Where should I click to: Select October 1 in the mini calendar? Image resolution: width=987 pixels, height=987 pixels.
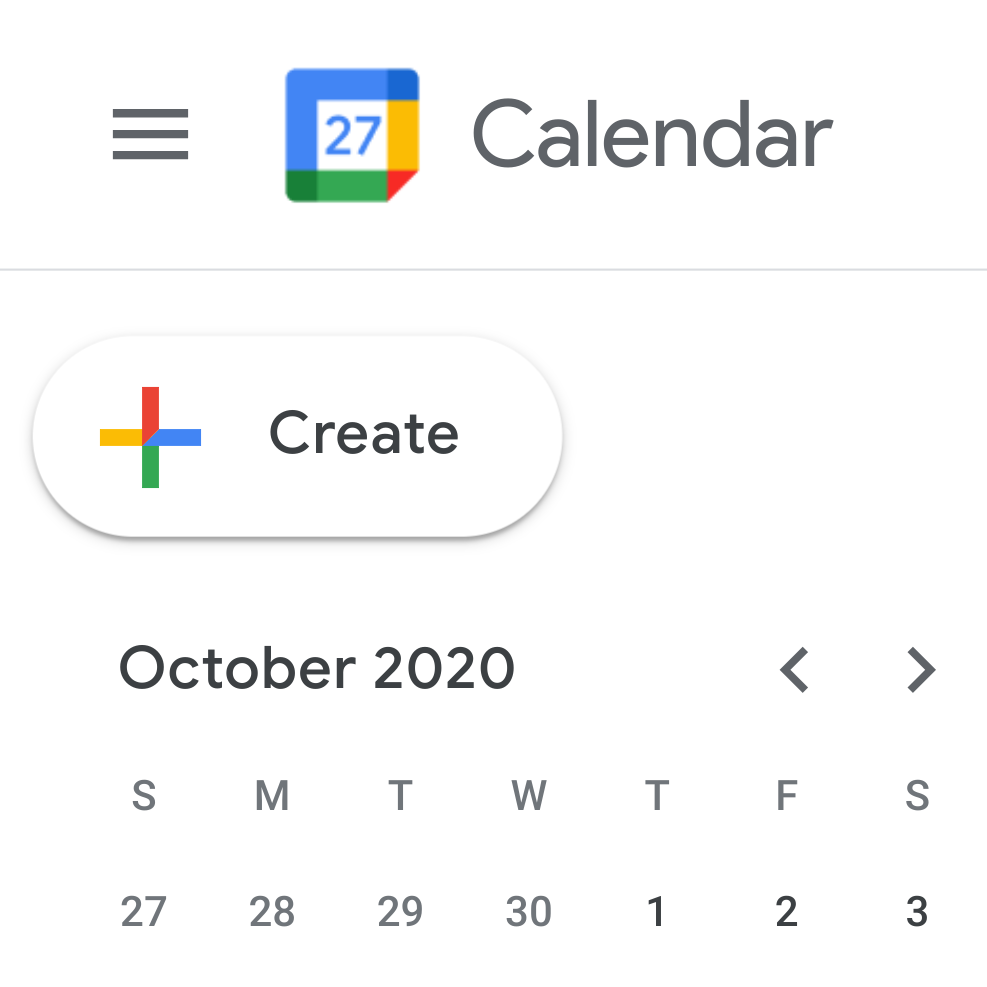[657, 911]
